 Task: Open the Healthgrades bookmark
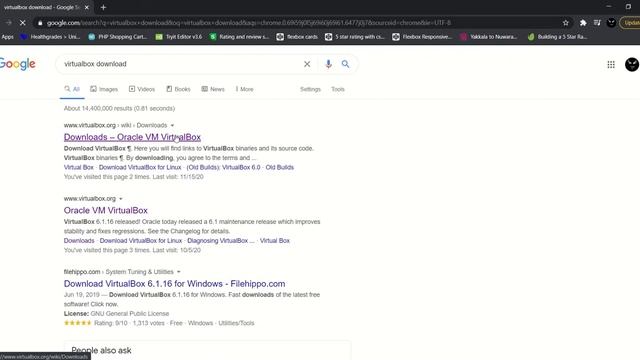click(x=51, y=37)
